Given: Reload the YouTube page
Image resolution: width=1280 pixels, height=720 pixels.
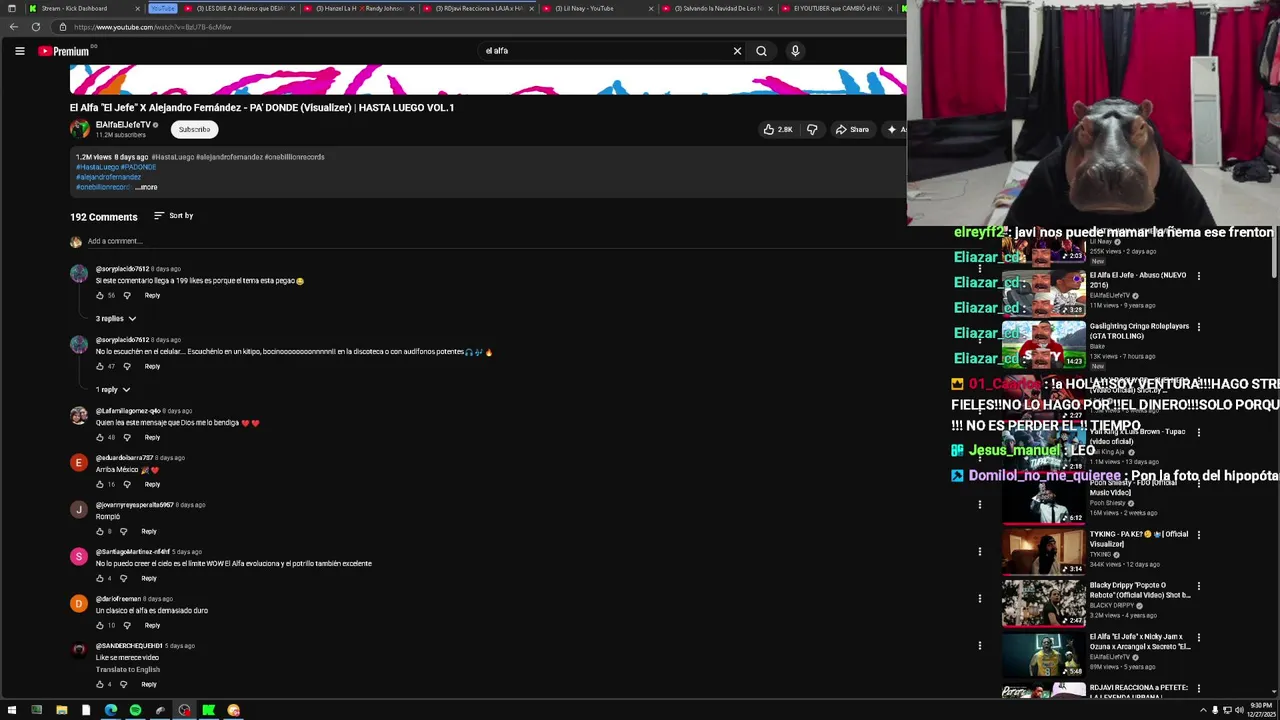Looking at the screenshot, I should point(36,27).
